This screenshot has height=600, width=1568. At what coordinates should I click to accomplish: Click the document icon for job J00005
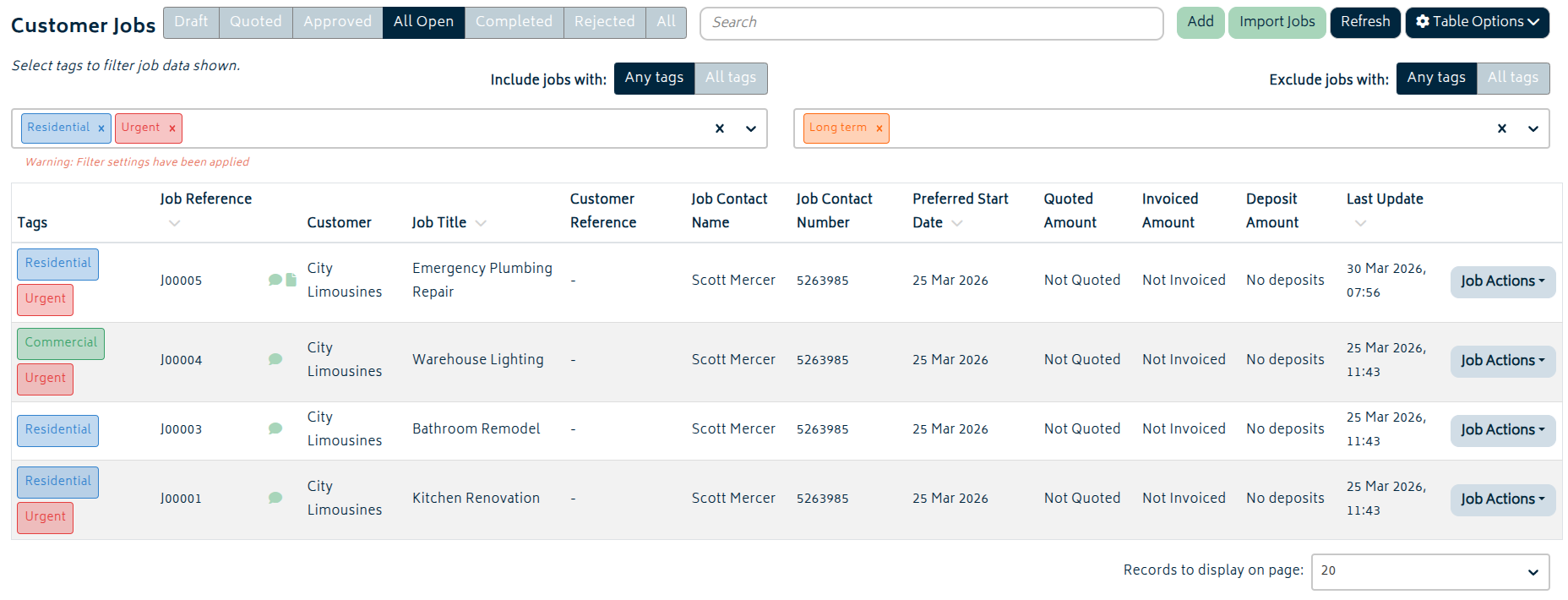(x=291, y=280)
